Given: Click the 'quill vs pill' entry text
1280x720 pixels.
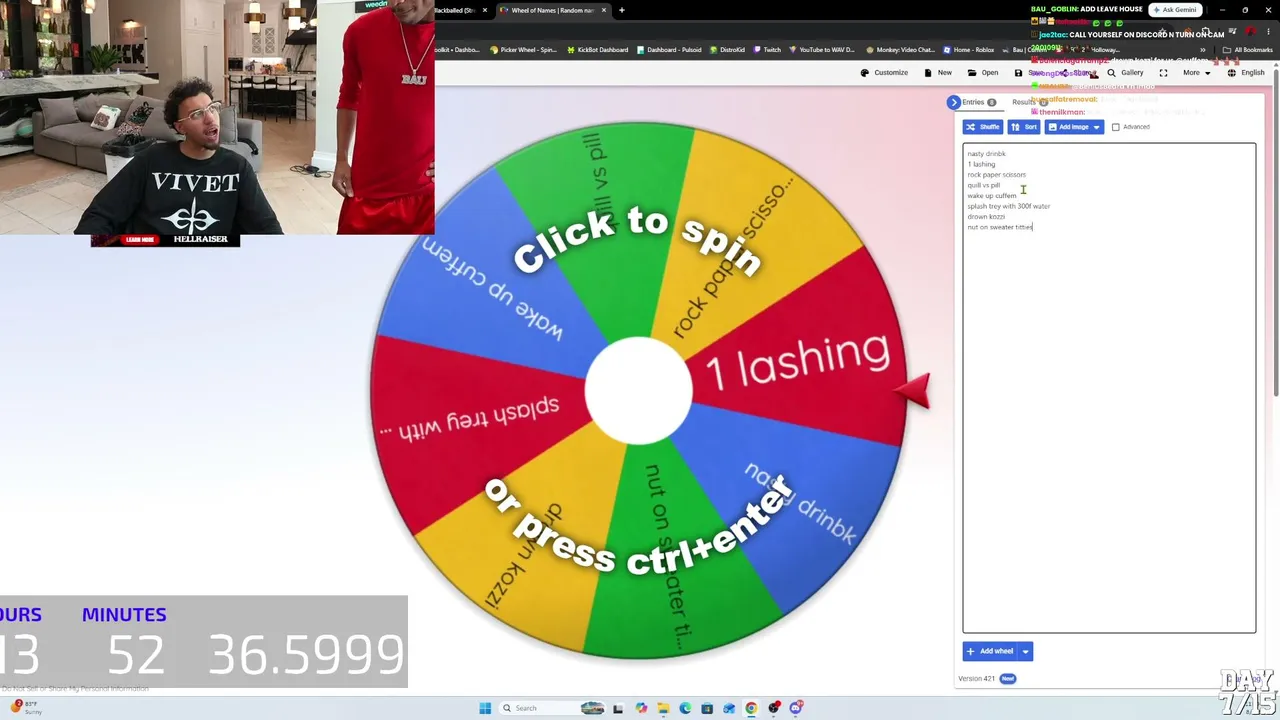Looking at the screenshot, I should pos(983,185).
